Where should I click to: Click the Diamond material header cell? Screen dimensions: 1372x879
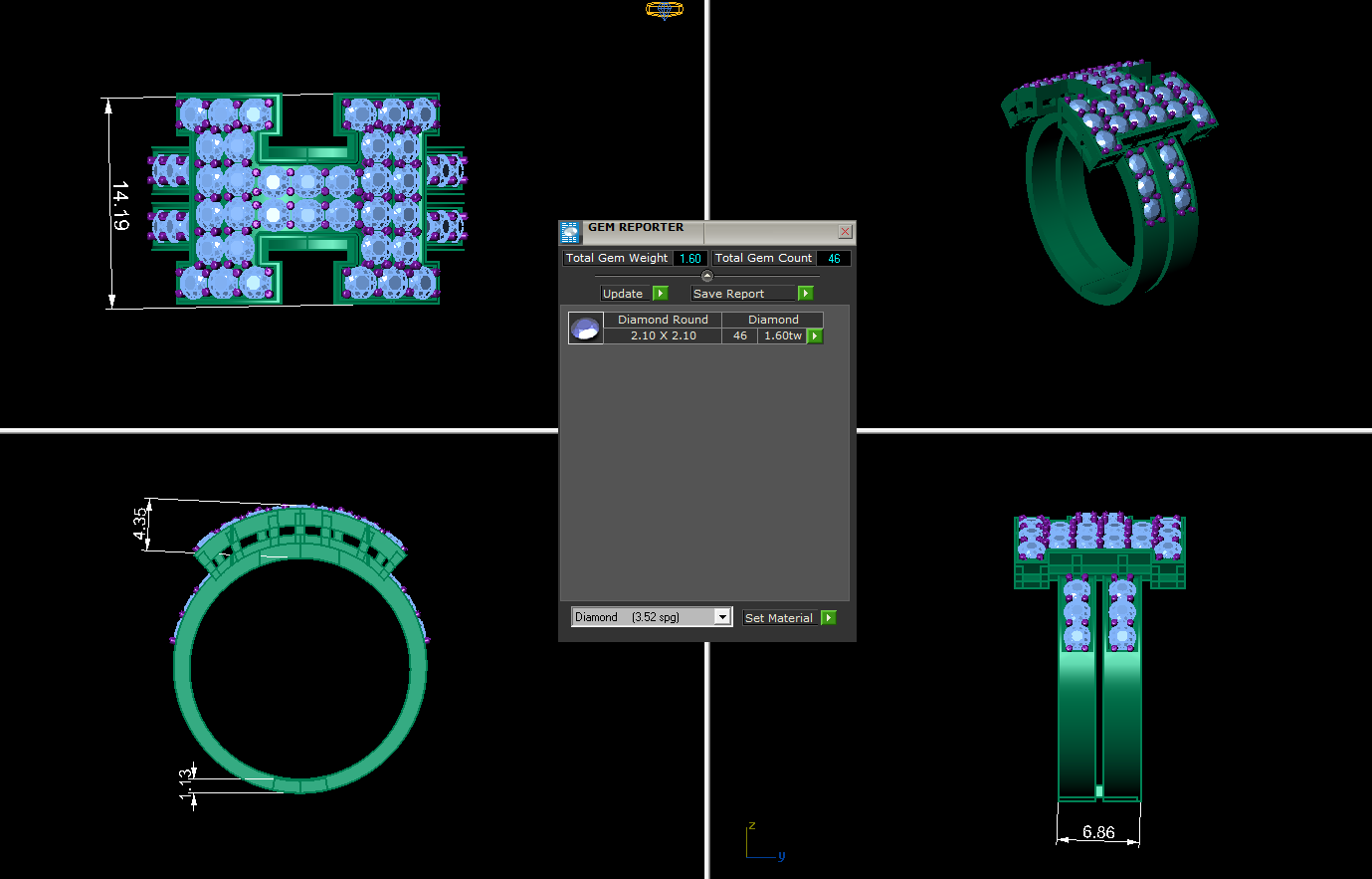(x=773, y=320)
